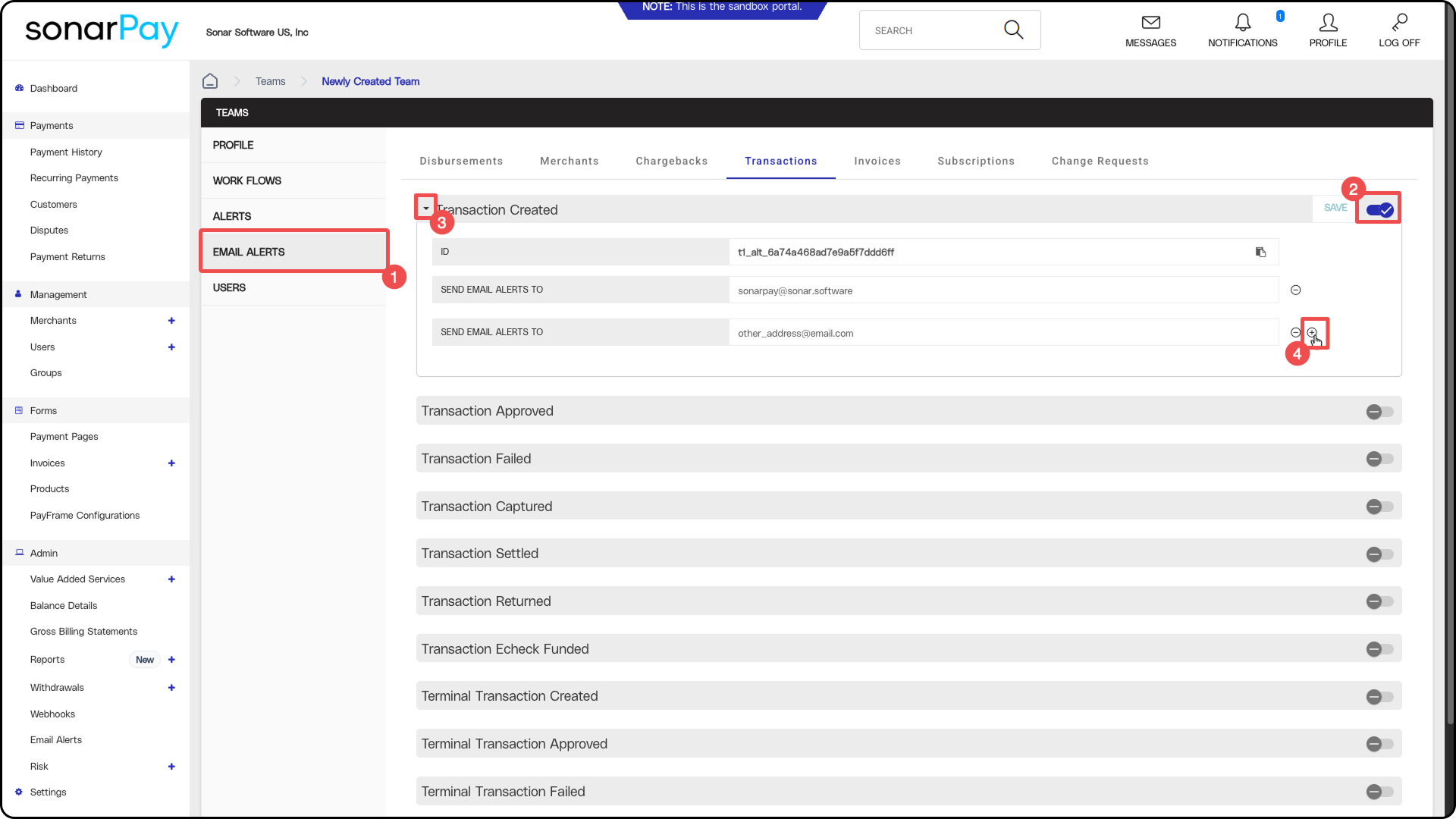
Task: Disable the Transaction Created alert toggle
Action: [1379, 210]
